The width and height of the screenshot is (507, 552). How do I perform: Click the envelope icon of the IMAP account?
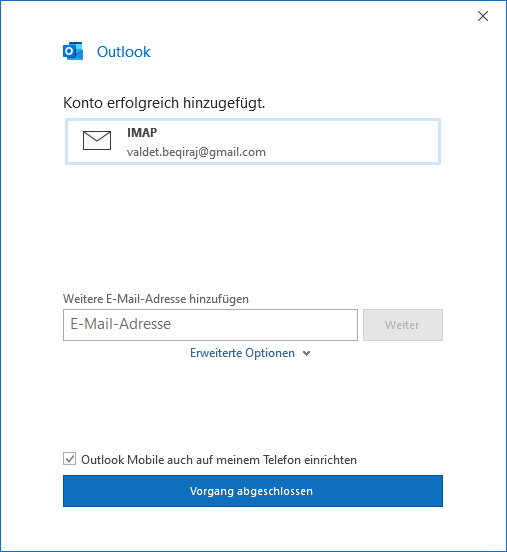[97, 140]
